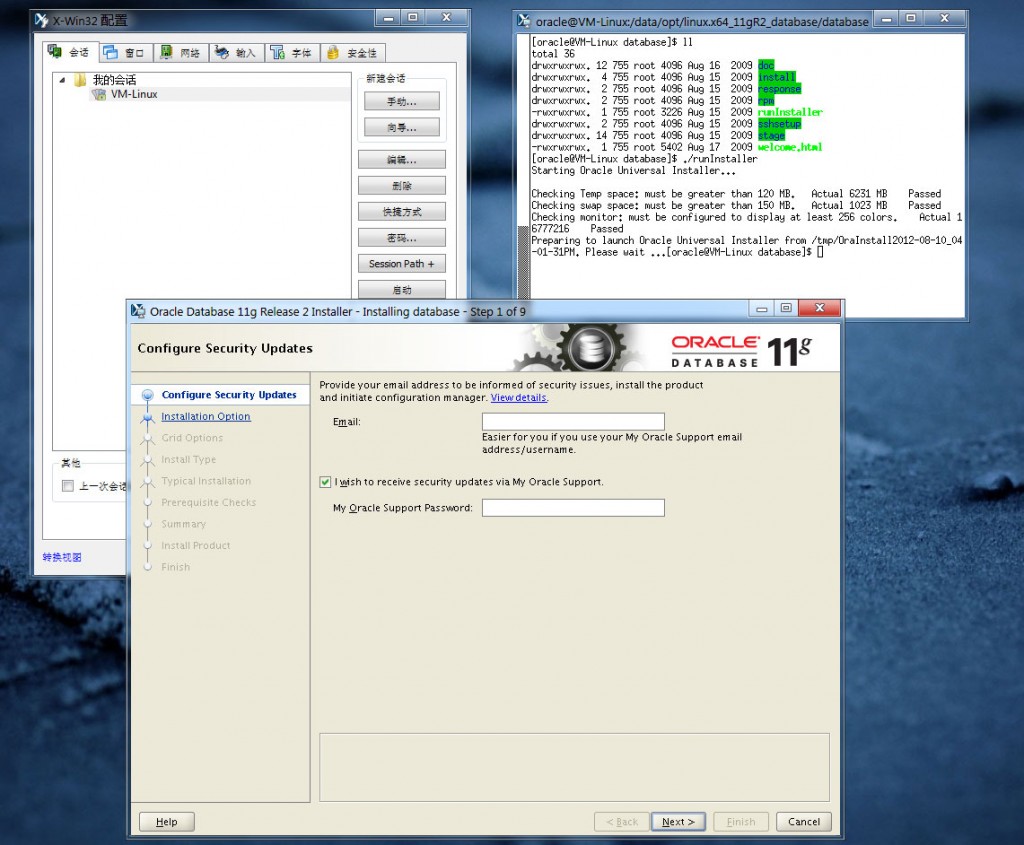1024x845 pixels.
Task: Minimize the terminal window
Action: pyautogui.click(x=886, y=18)
